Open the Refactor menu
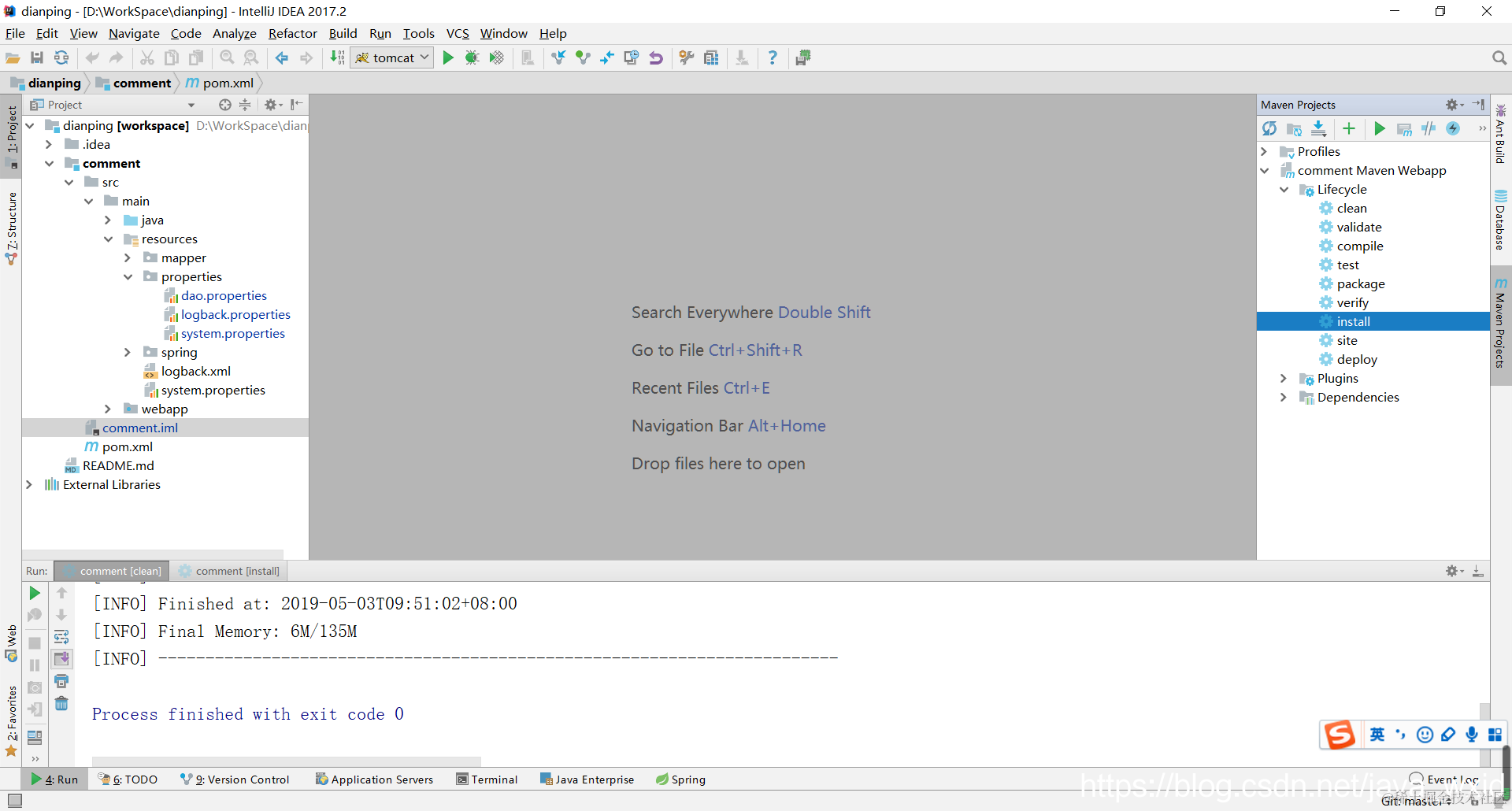The width and height of the screenshot is (1512, 811). click(x=292, y=33)
